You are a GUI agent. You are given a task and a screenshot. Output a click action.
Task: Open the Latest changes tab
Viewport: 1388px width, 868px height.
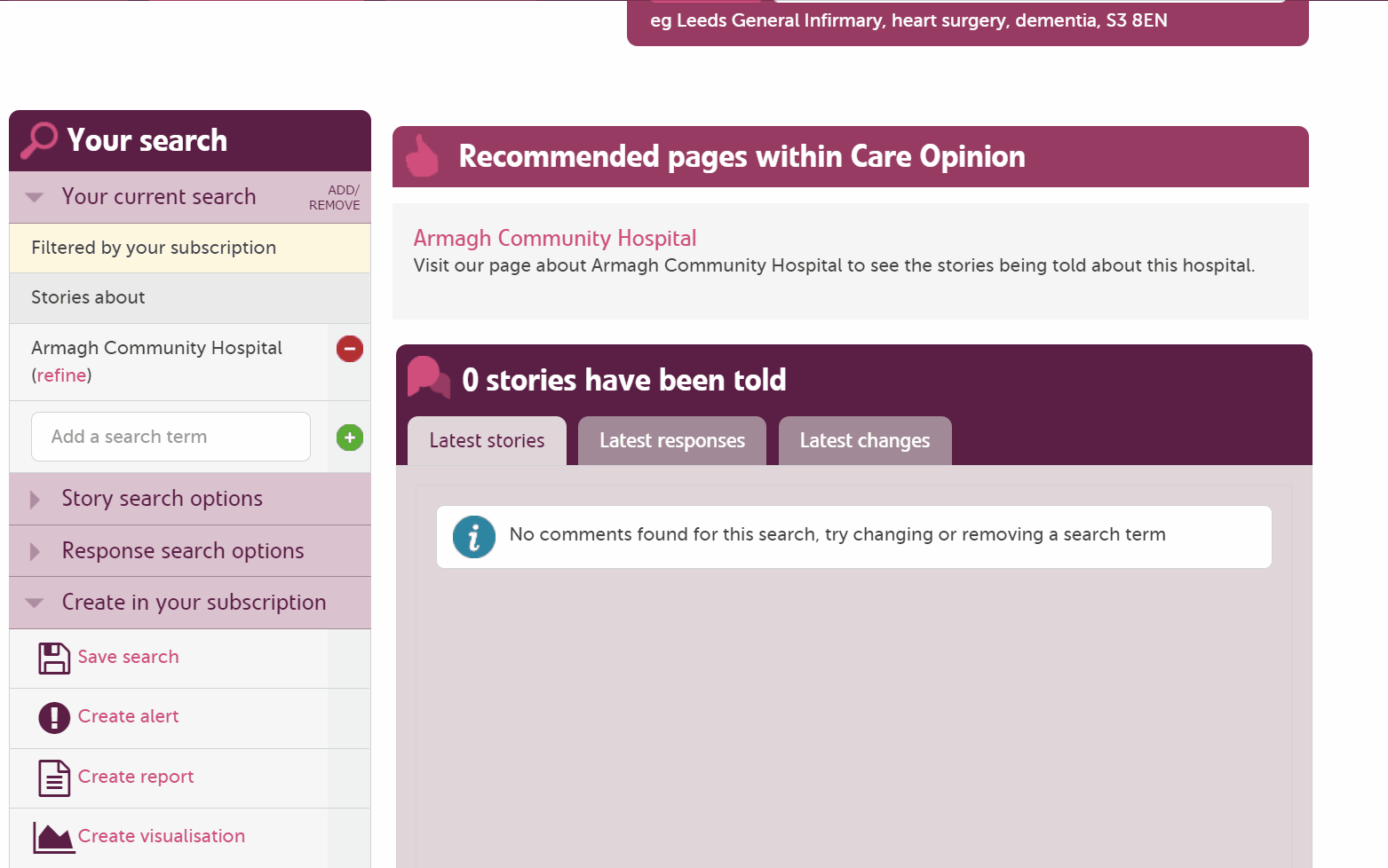point(864,441)
